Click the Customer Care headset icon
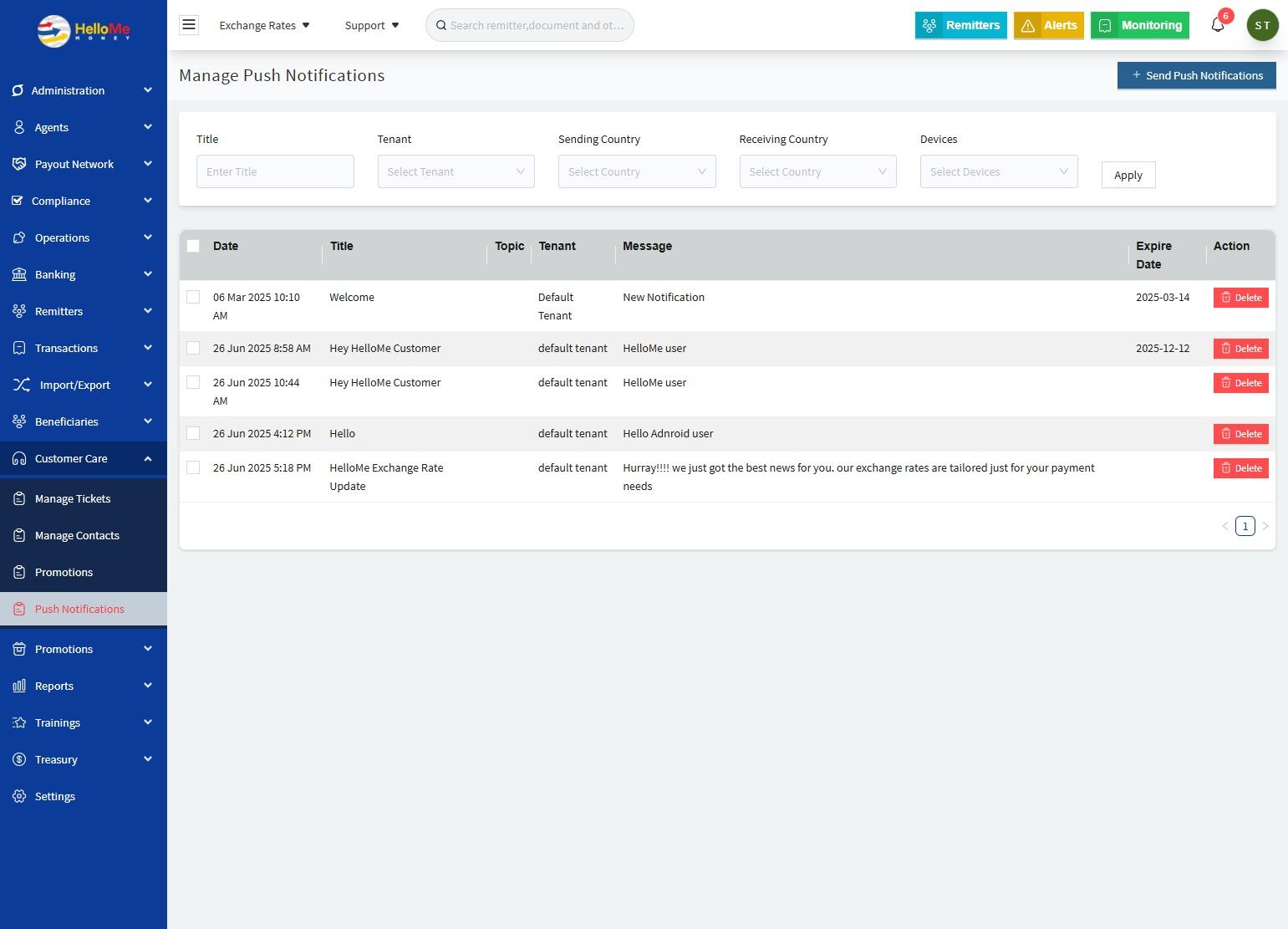The width and height of the screenshot is (1288, 929). tap(19, 458)
